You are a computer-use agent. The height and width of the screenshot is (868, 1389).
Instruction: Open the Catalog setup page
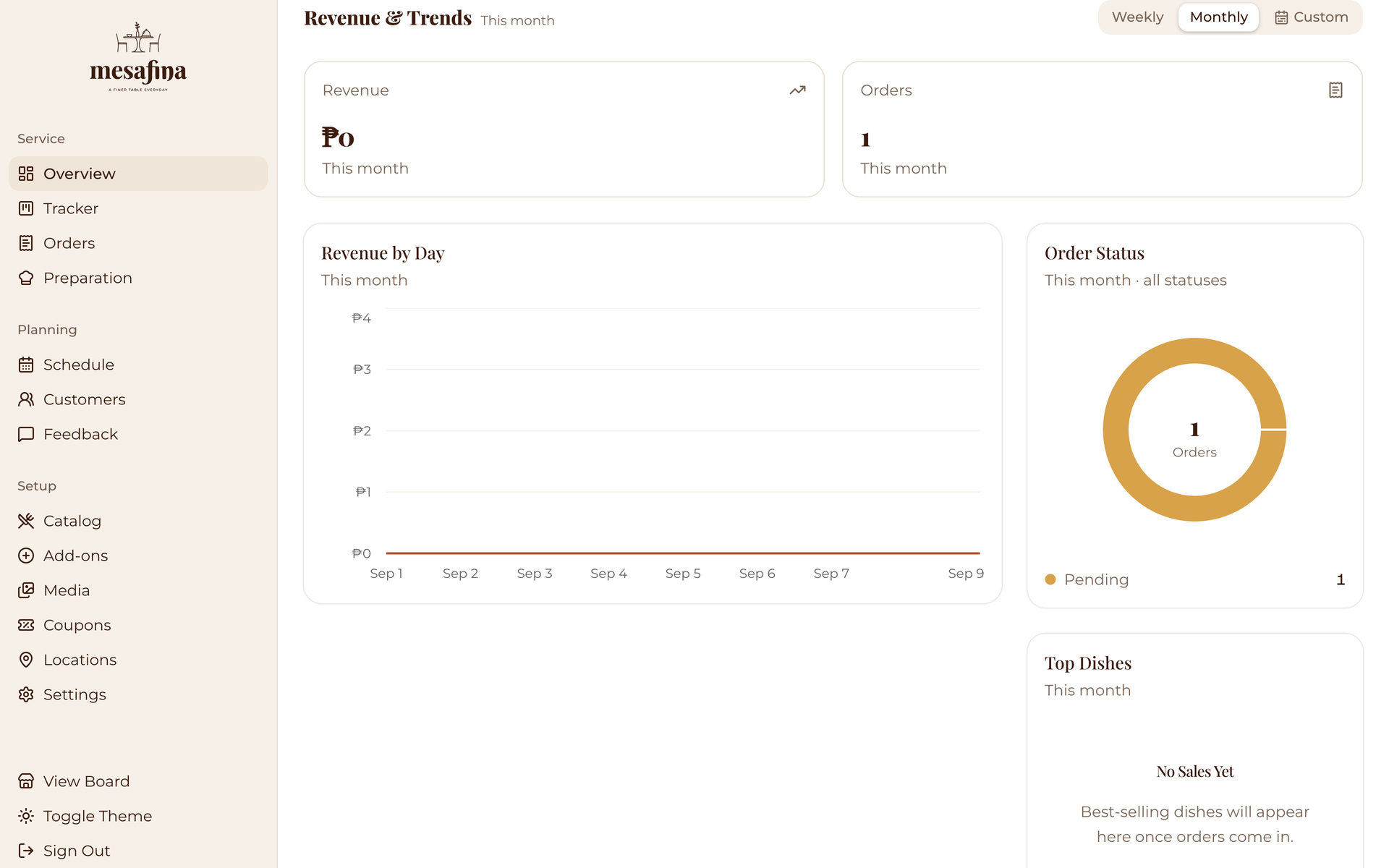coord(138,521)
